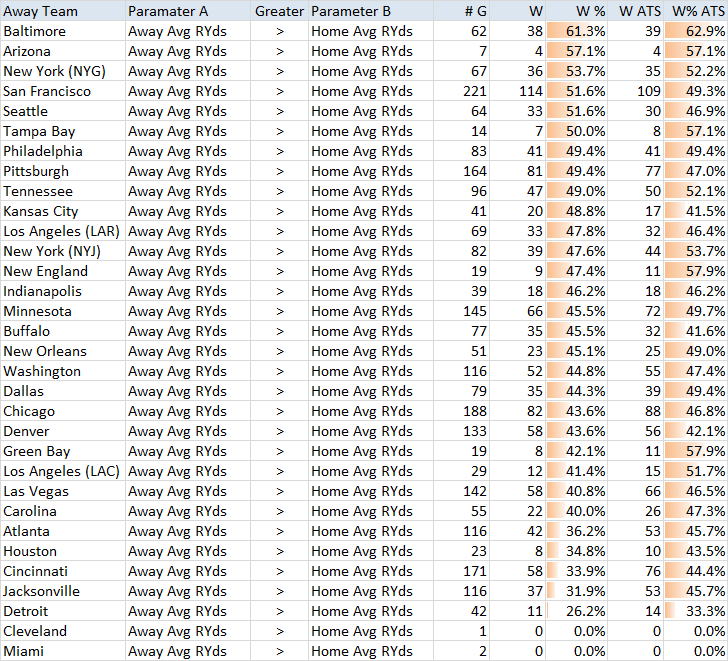Click the 'W% ATS' column header
This screenshot has width=728, height=661.
click(x=696, y=11)
